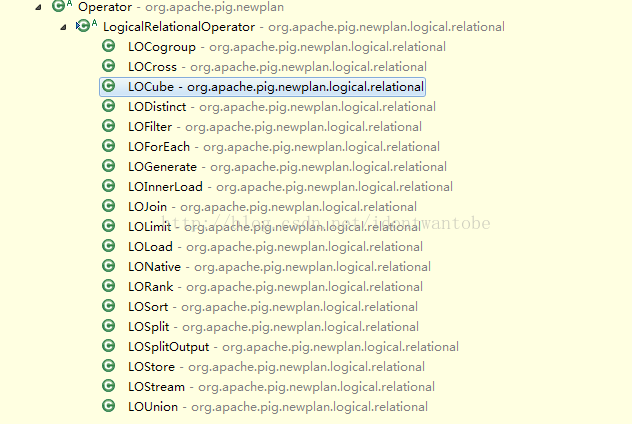Click the LOStore class icon
Screen dimensions: 632x424
click(x=108, y=366)
